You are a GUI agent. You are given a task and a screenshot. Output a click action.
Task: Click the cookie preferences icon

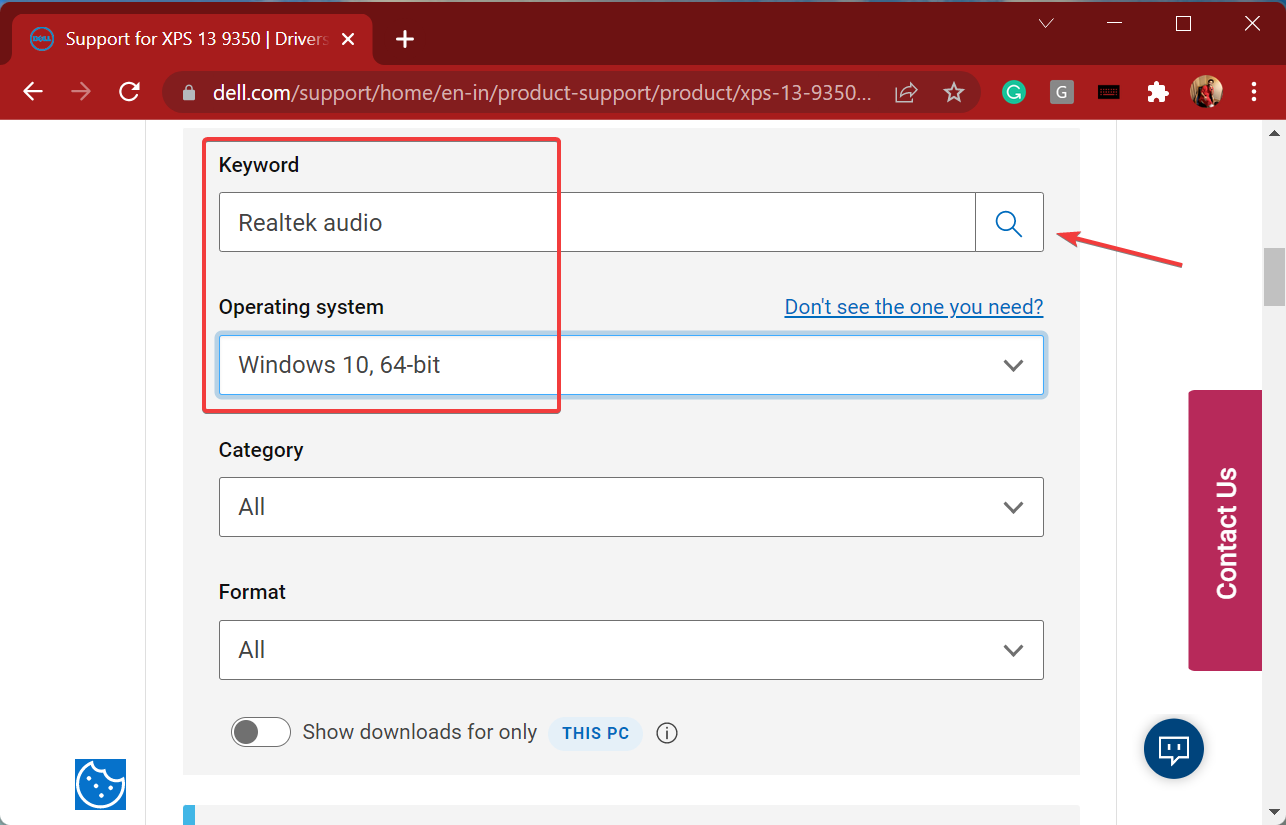100,784
